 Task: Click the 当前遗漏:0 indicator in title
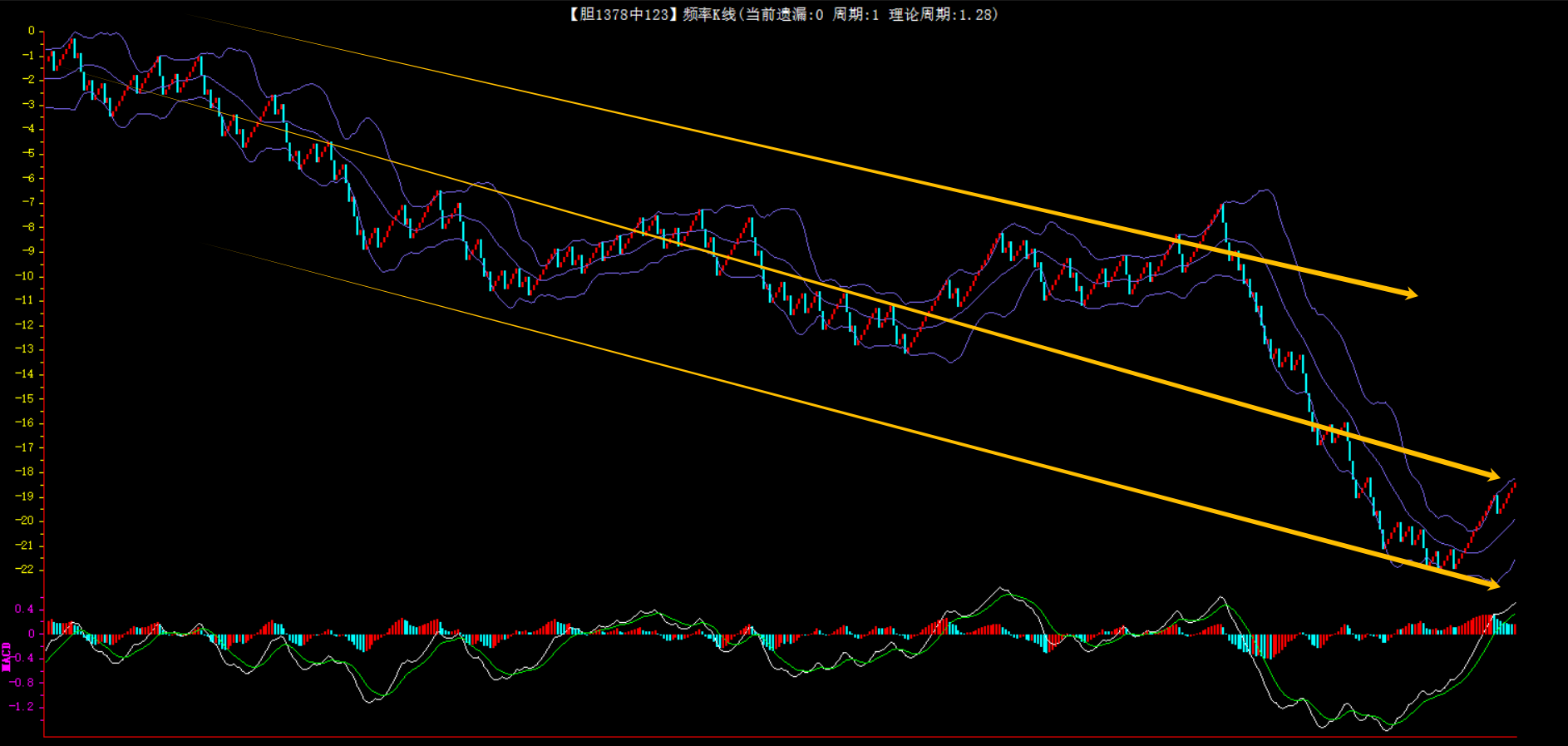pos(783,14)
